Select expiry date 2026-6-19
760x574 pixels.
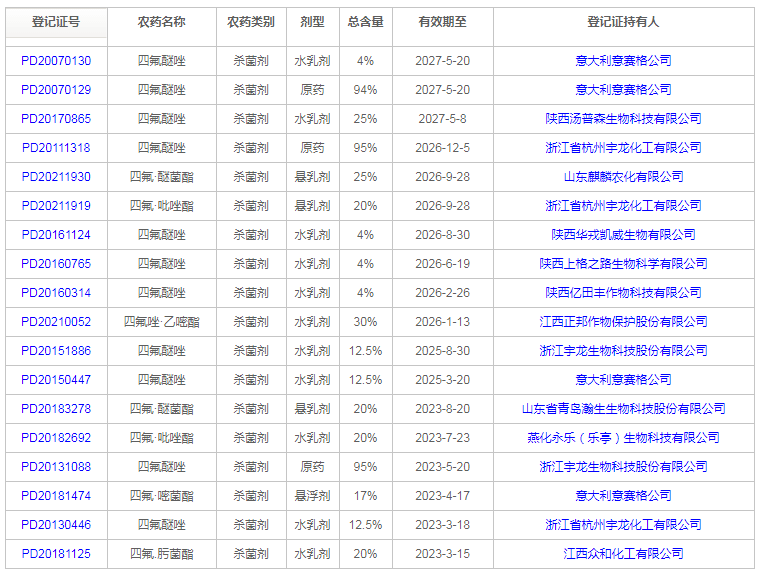point(443,264)
